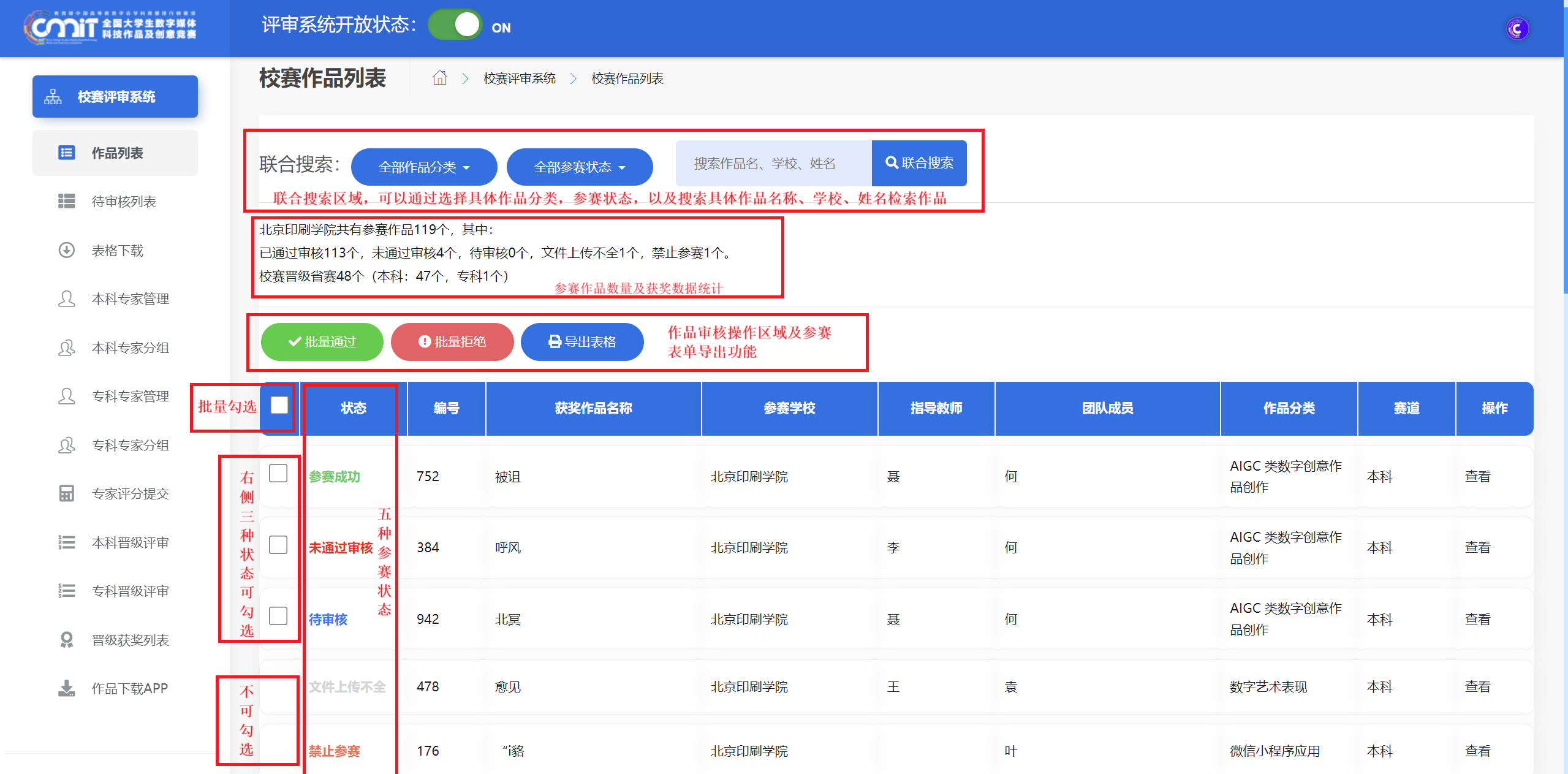Click 校赛评审系统 sidebar header button
The height and width of the screenshot is (774, 1568).
coord(115,96)
